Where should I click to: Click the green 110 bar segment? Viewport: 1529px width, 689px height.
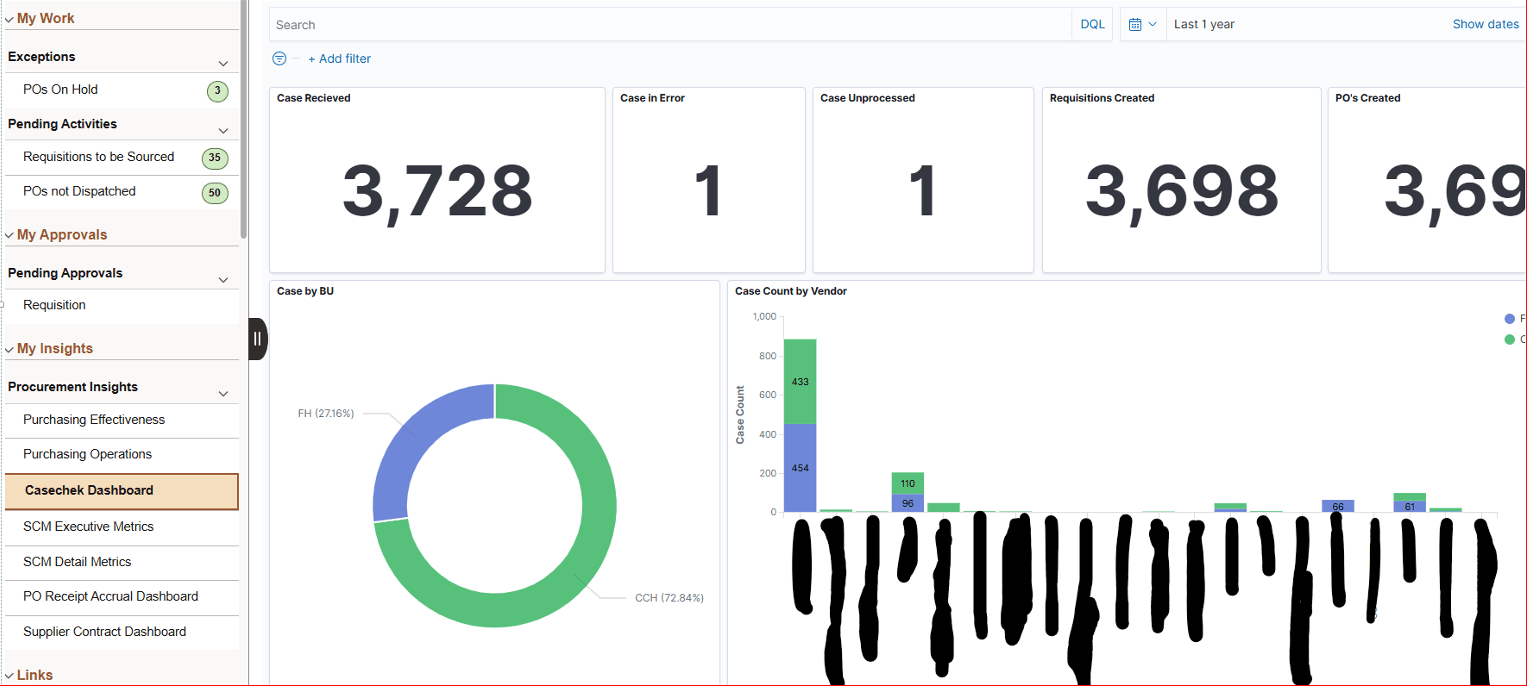908,483
